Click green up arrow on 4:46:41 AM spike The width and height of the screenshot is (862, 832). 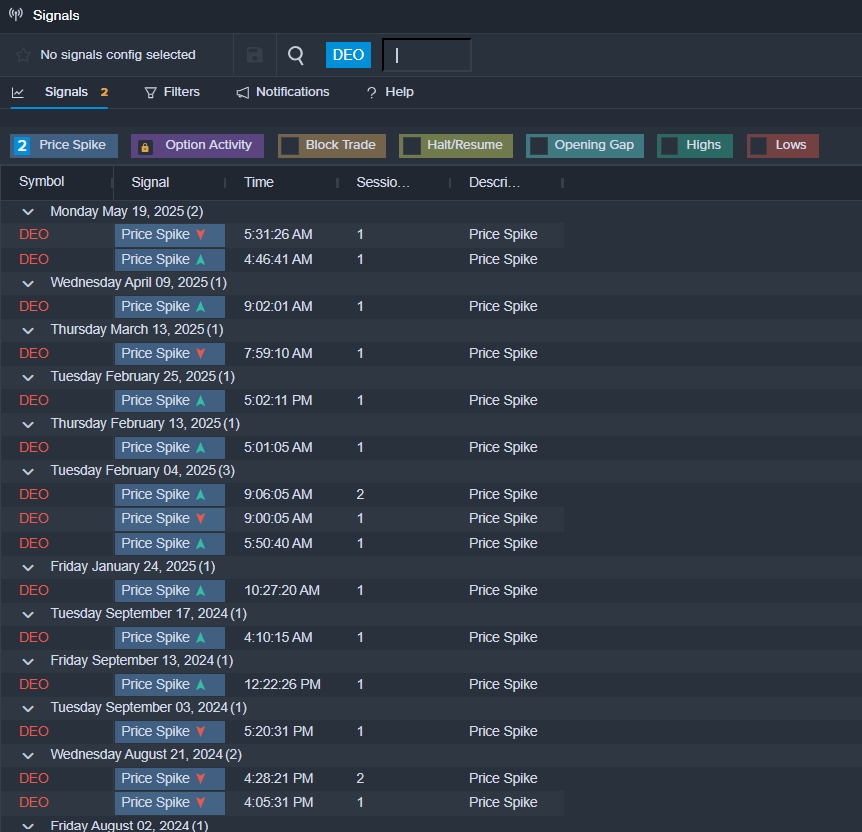coord(201,260)
